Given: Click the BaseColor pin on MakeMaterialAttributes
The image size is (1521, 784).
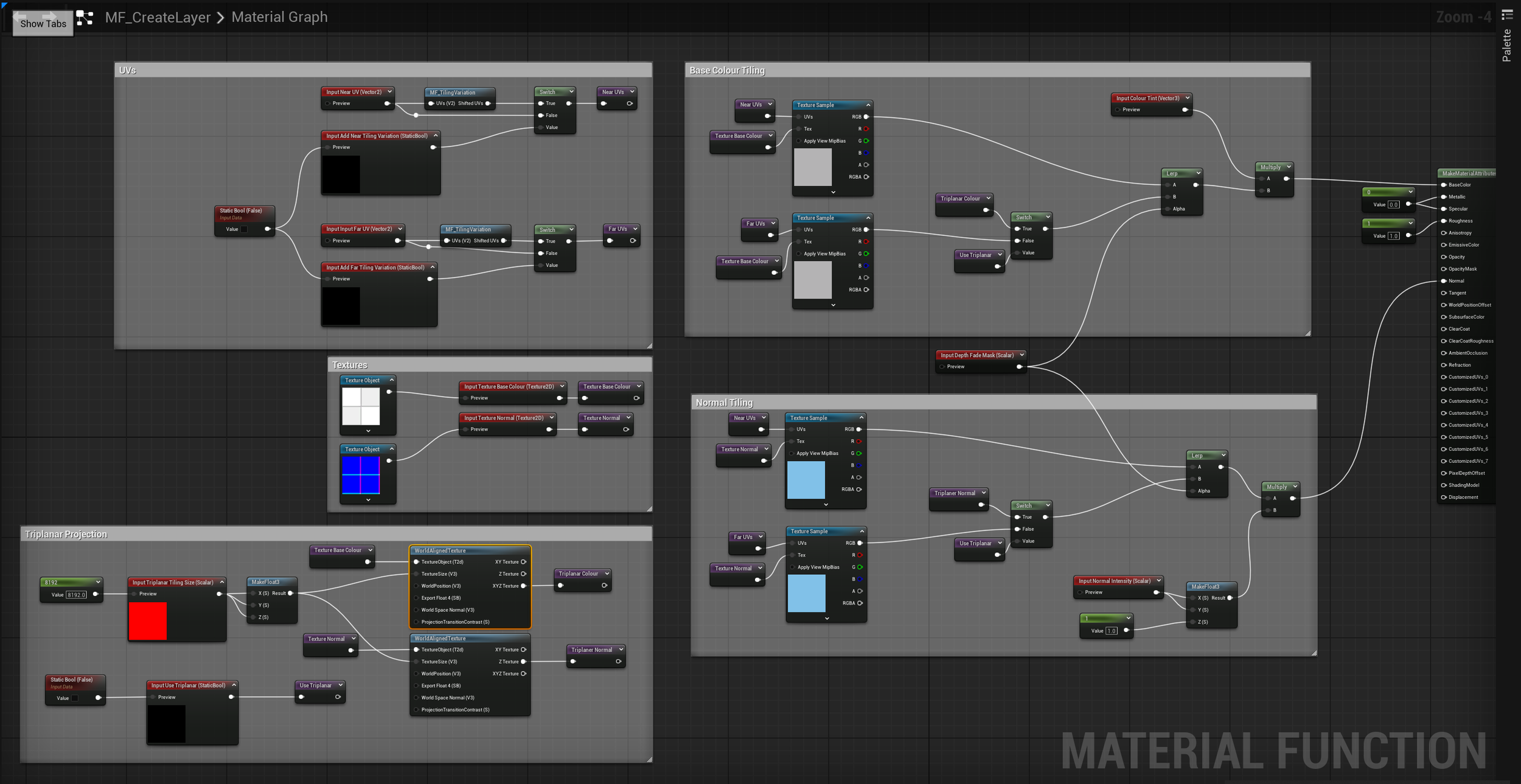Looking at the screenshot, I should (x=1444, y=185).
